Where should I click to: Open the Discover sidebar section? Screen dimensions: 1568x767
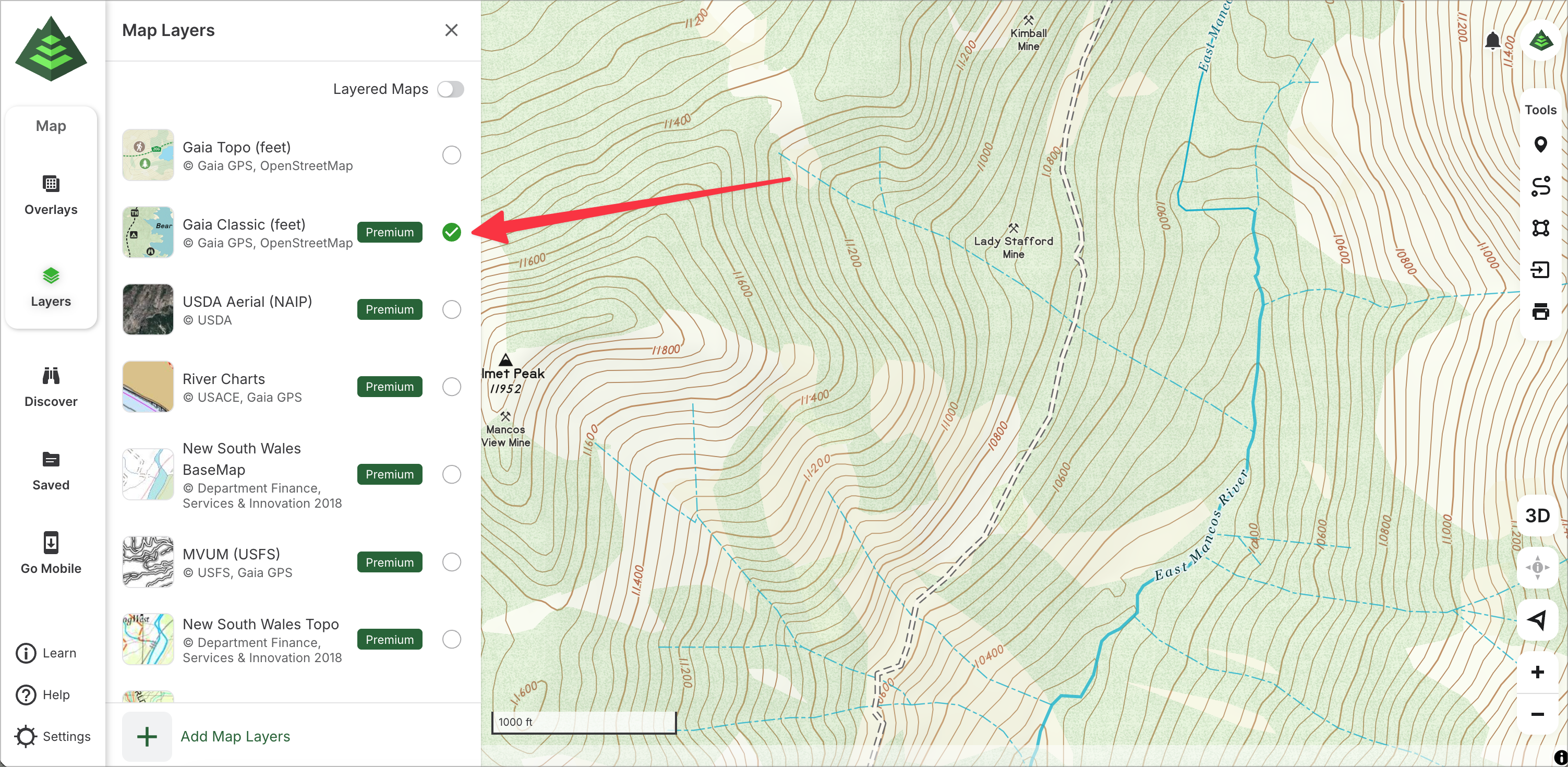(x=51, y=387)
